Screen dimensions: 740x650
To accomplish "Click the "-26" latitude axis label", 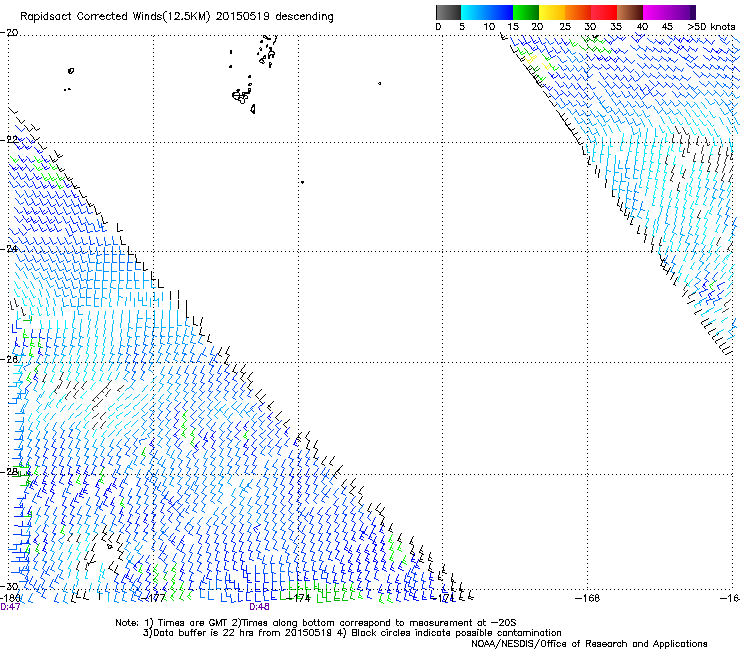I will [9, 359].
